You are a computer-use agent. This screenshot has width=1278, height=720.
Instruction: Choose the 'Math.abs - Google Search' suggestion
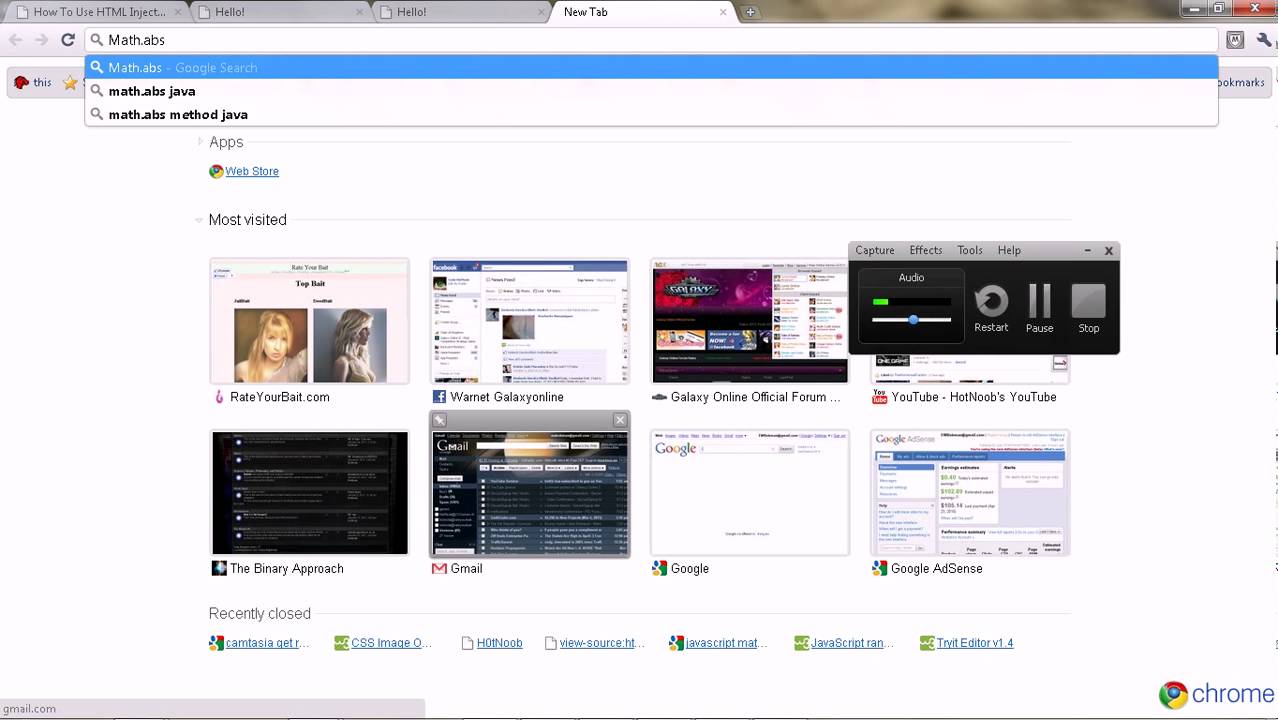(x=651, y=67)
